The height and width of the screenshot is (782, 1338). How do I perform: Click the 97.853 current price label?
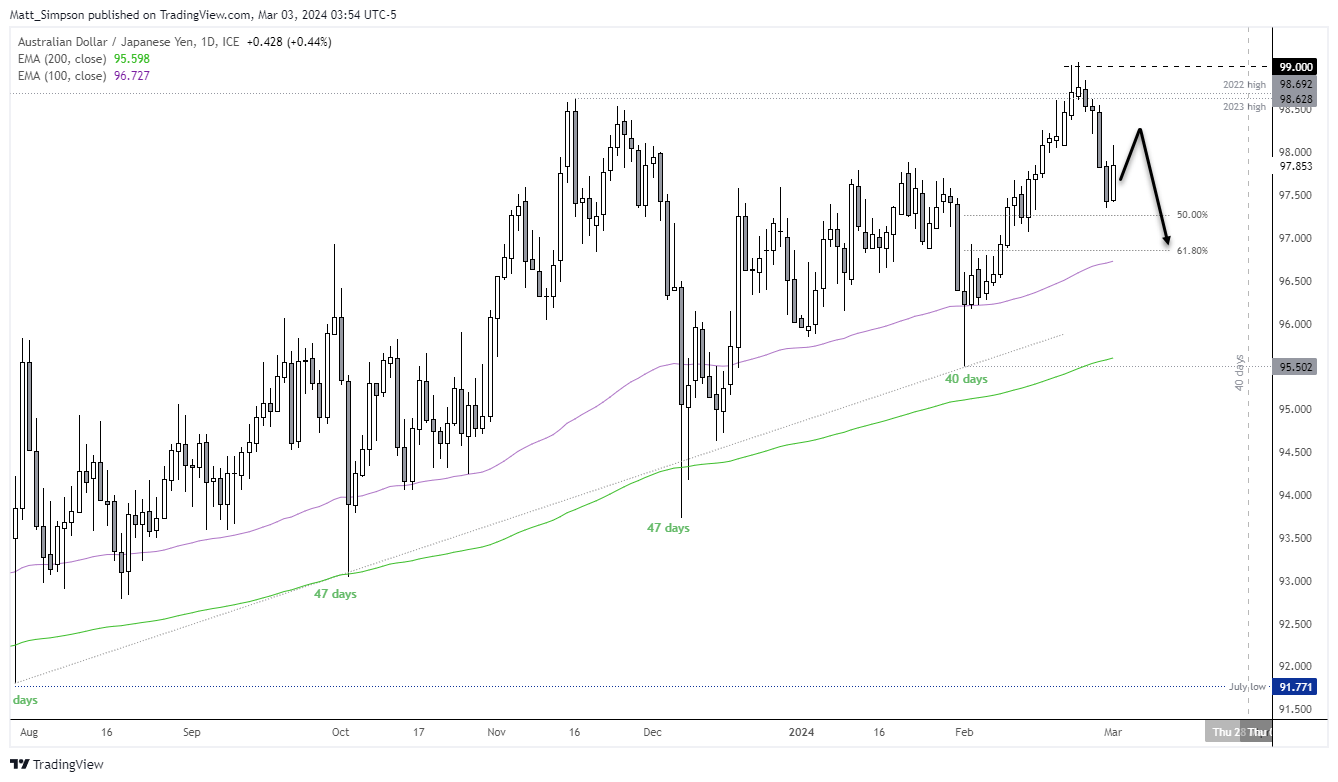tap(1296, 167)
